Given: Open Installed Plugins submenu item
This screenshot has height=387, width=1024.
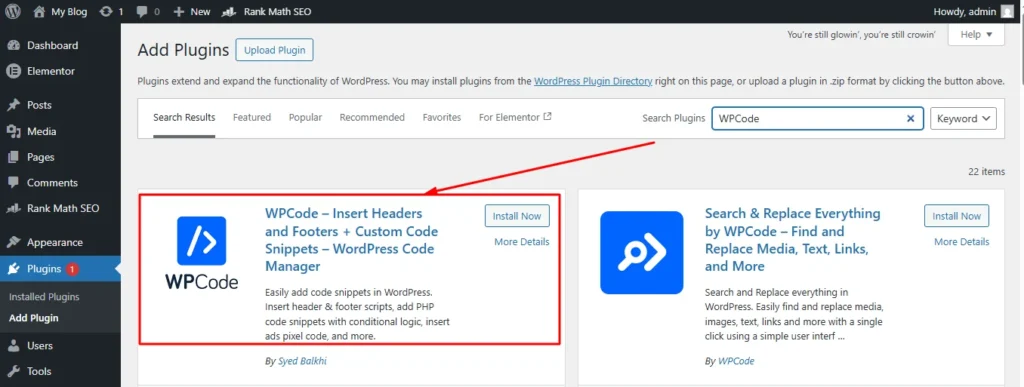Looking at the screenshot, I should (44, 297).
